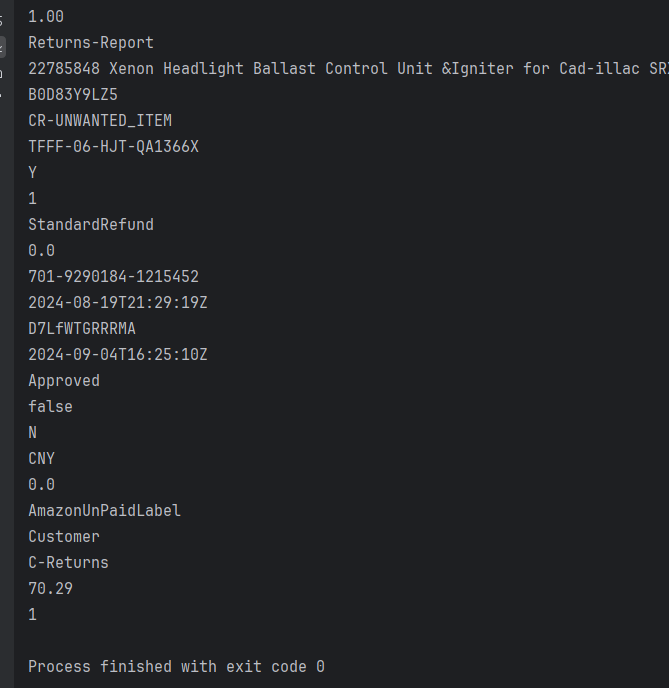Click the Returns-Report output line
Screen dimensions: 669x688
91,43
